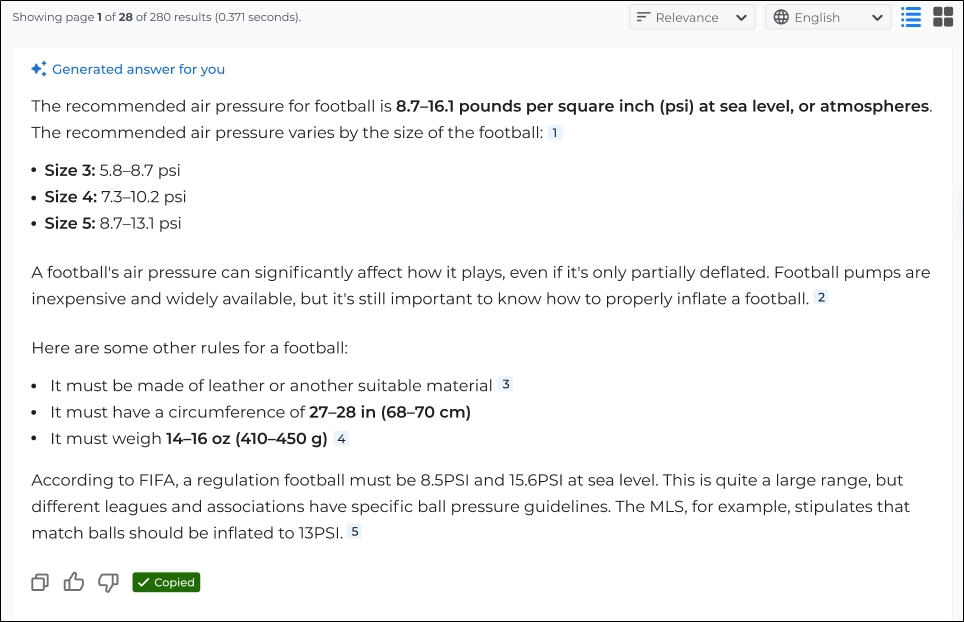This screenshot has width=964, height=622.
Task: Click the green Copied confirmation badge
Action: (x=166, y=582)
